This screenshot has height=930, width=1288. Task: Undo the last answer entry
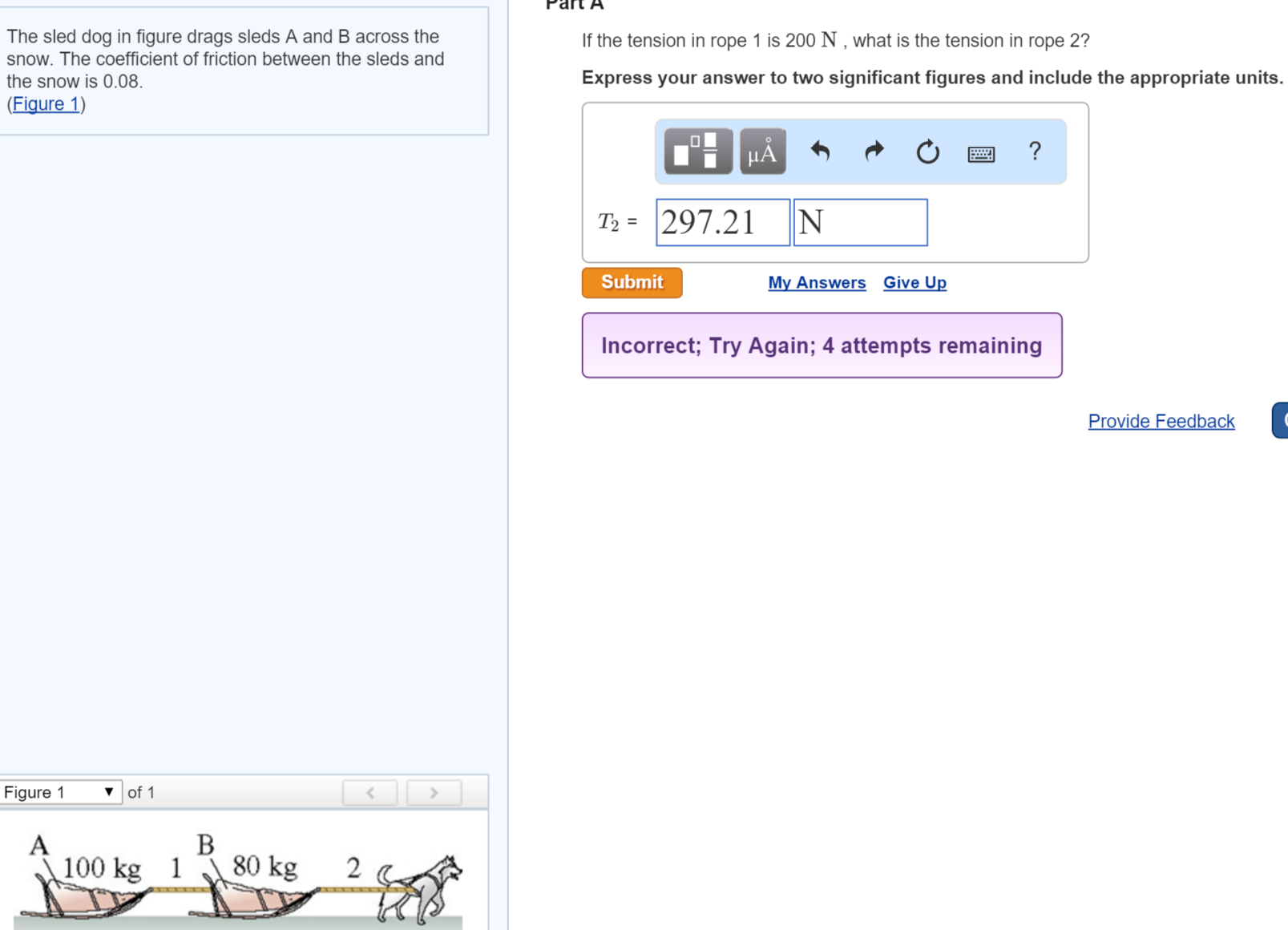820,152
